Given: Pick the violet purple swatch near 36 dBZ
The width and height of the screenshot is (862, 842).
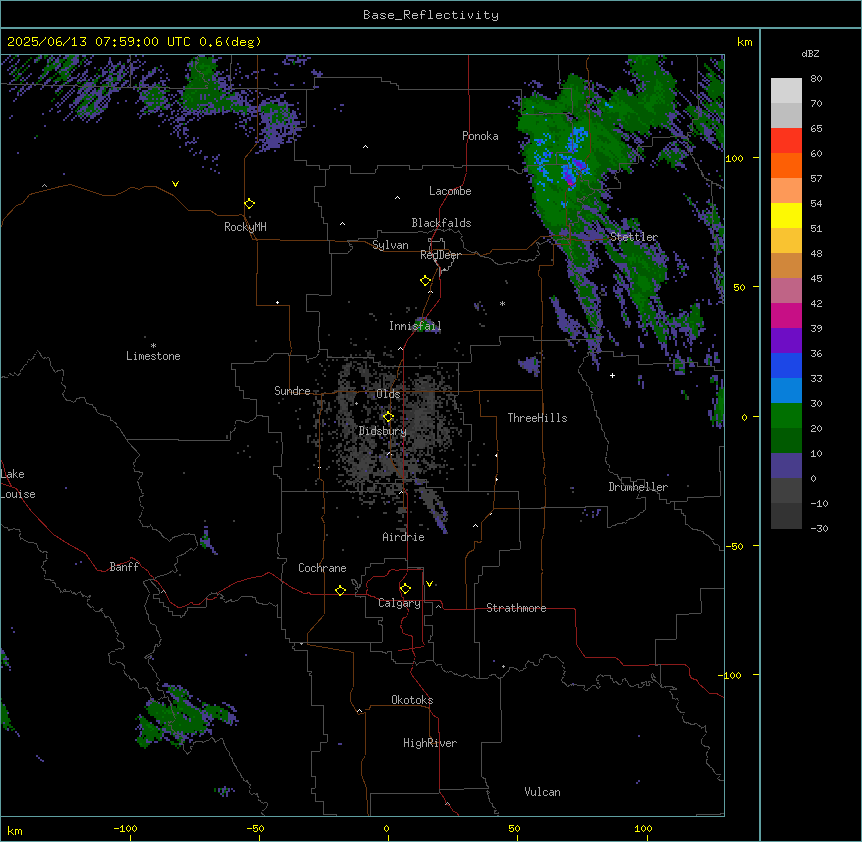Looking at the screenshot, I should coord(786,341).
